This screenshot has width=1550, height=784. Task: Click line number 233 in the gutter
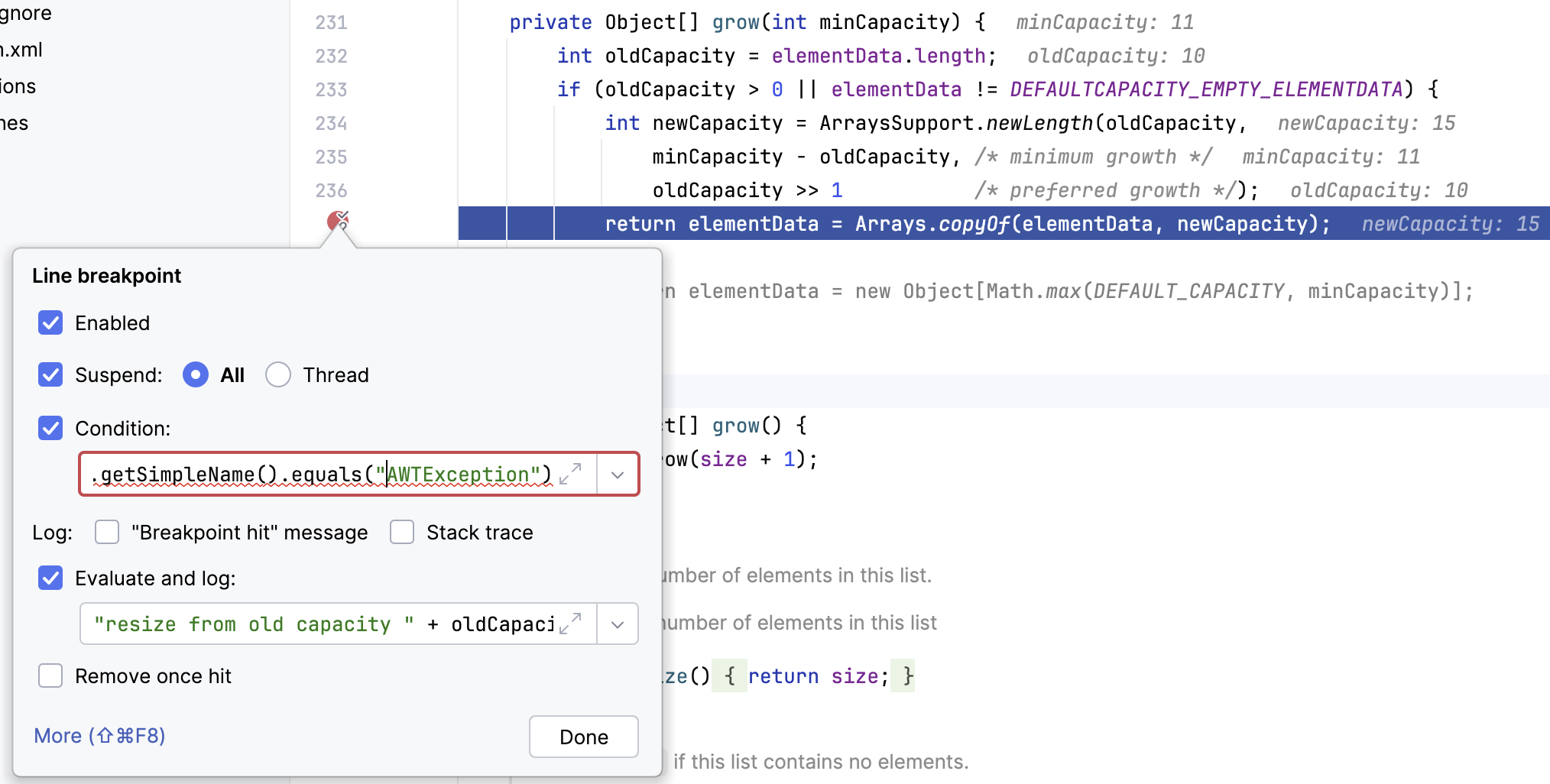pyautogui.click(x=331, y=89)
